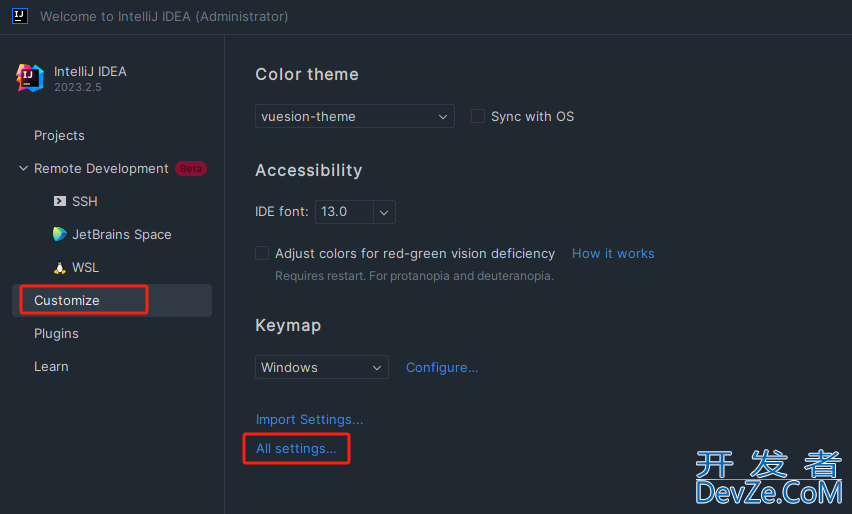
Task: Switch to the Plugins tab
Action: tap(57, 334)
